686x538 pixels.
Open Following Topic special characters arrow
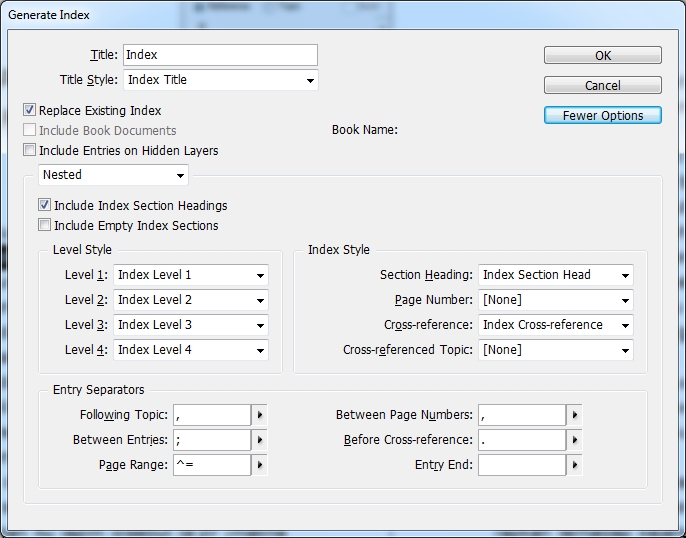[259, 415]
